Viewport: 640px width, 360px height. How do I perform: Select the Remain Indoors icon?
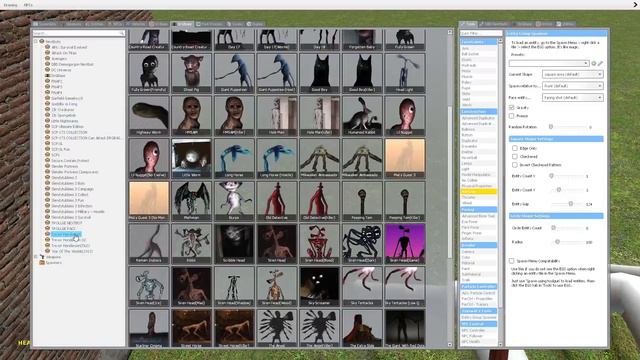149,243
